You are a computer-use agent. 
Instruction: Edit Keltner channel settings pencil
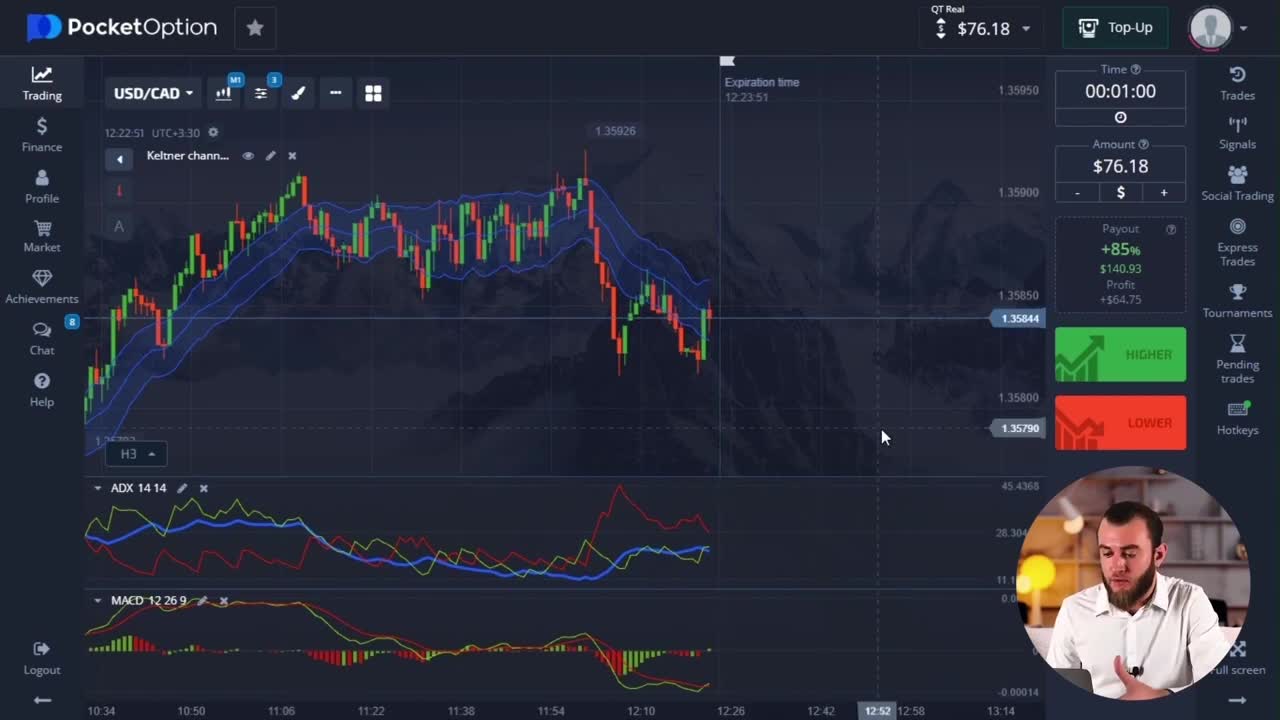pos(270,156)
